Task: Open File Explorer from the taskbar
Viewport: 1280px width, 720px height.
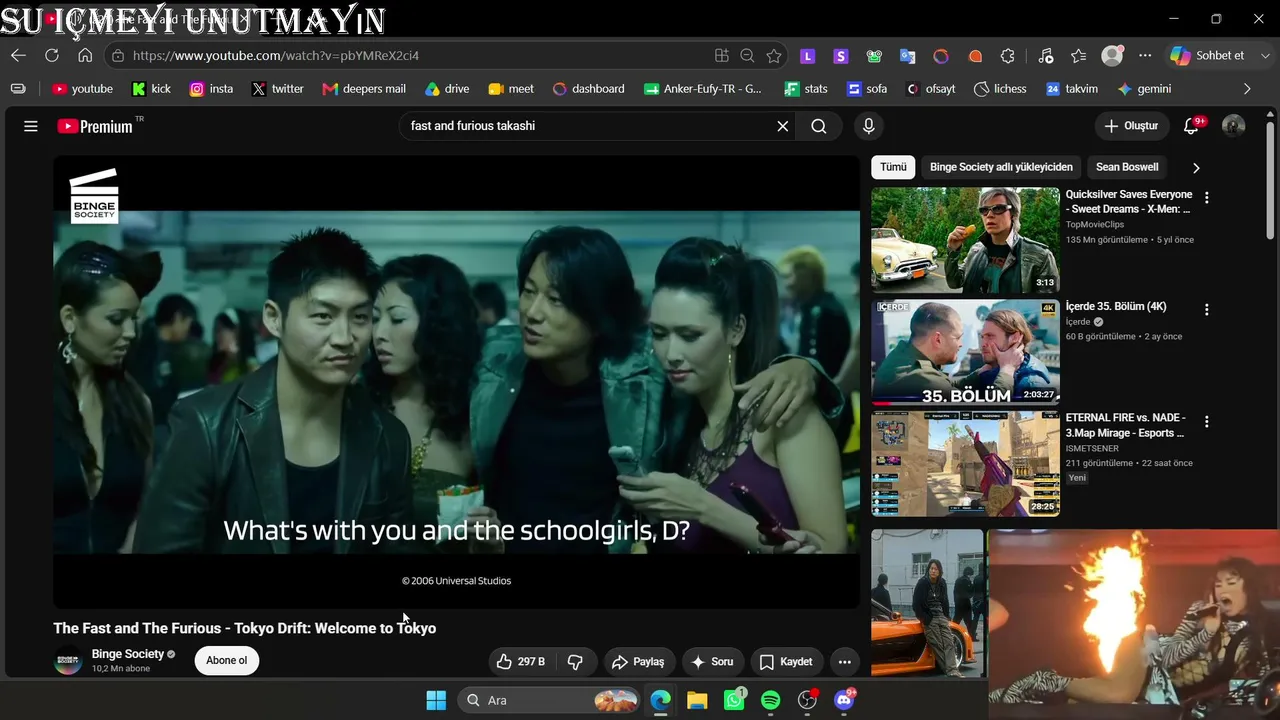Action: [697, 700]
